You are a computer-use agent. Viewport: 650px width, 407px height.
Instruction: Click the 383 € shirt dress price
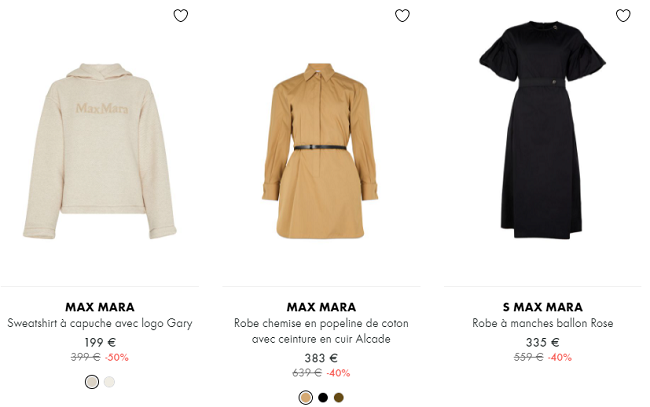click(321, 358)
